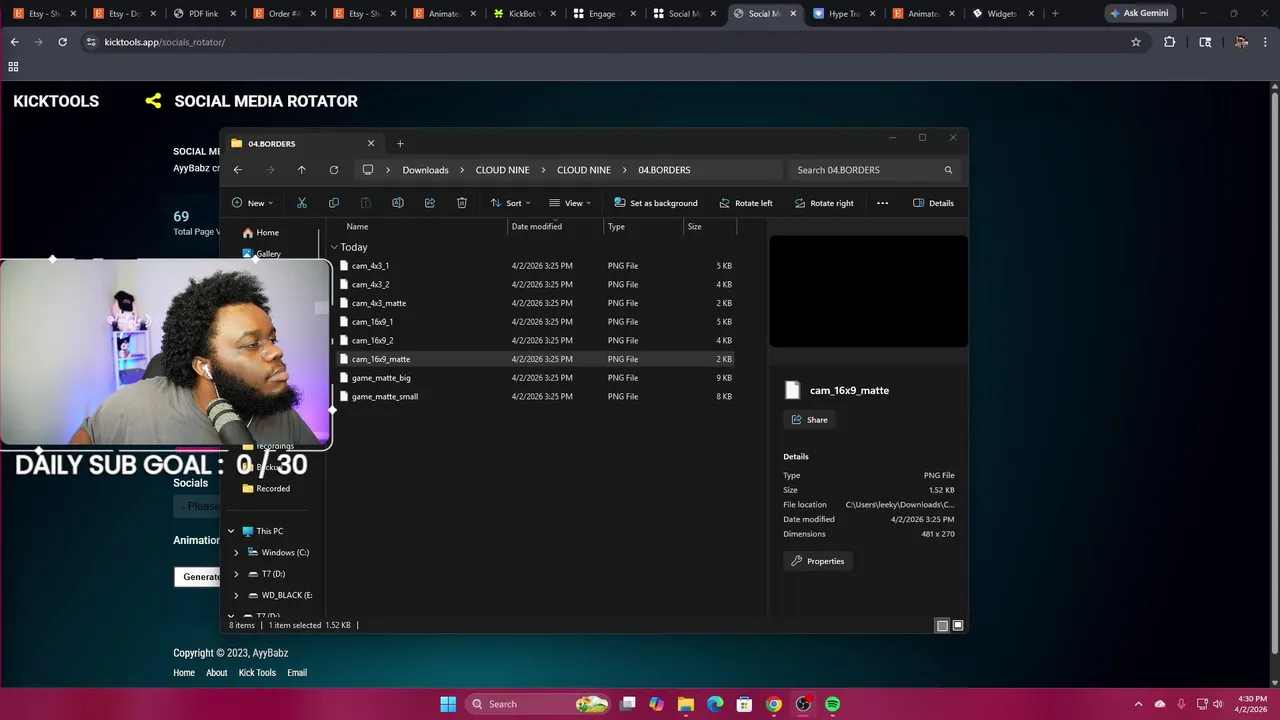Open the See more (three dots) menu
Screen dimensions: 1280x720
(882, 203)
